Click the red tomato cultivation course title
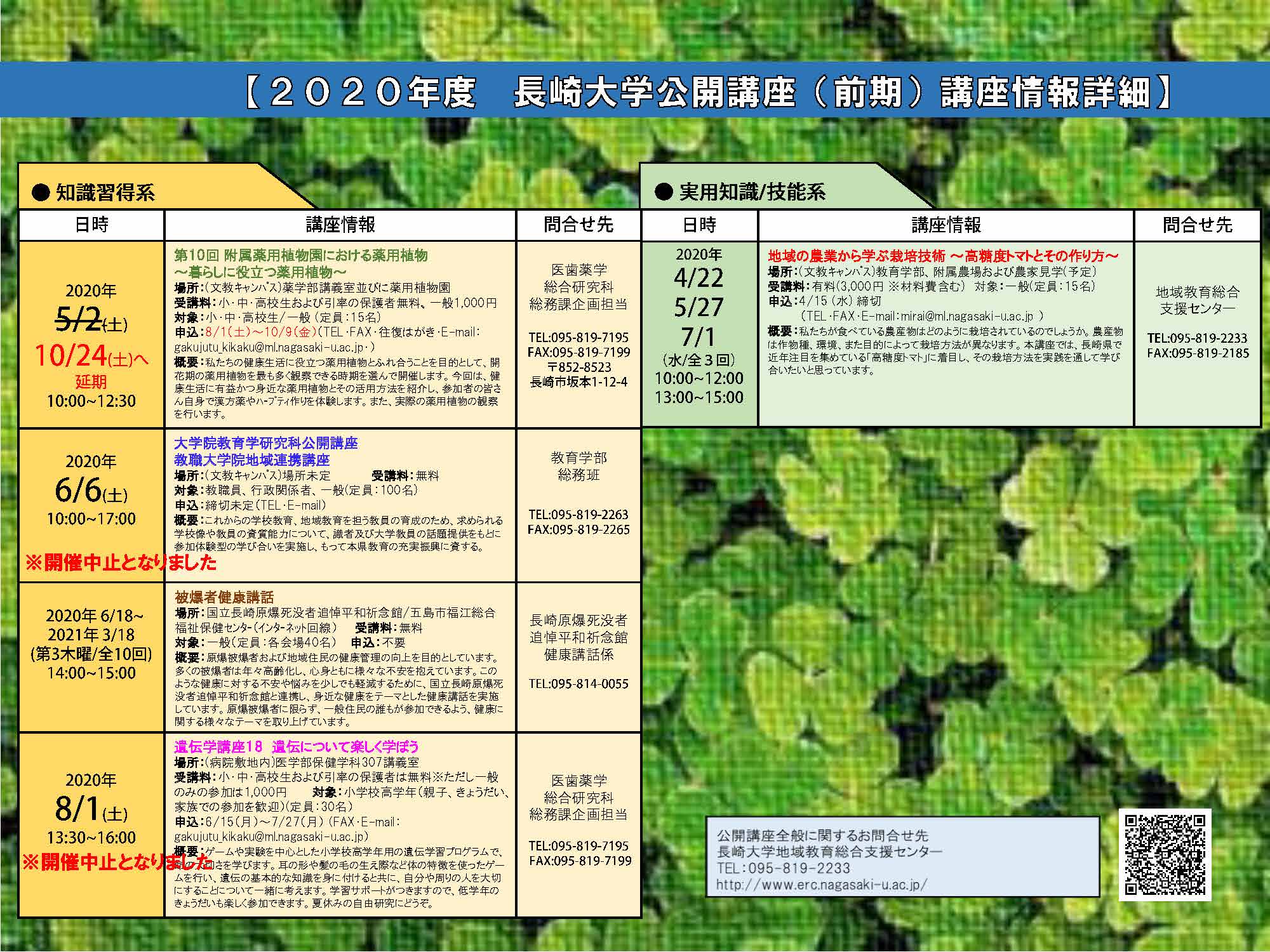Viewport: 1270px width, 952px height. (x=942, y=256)
